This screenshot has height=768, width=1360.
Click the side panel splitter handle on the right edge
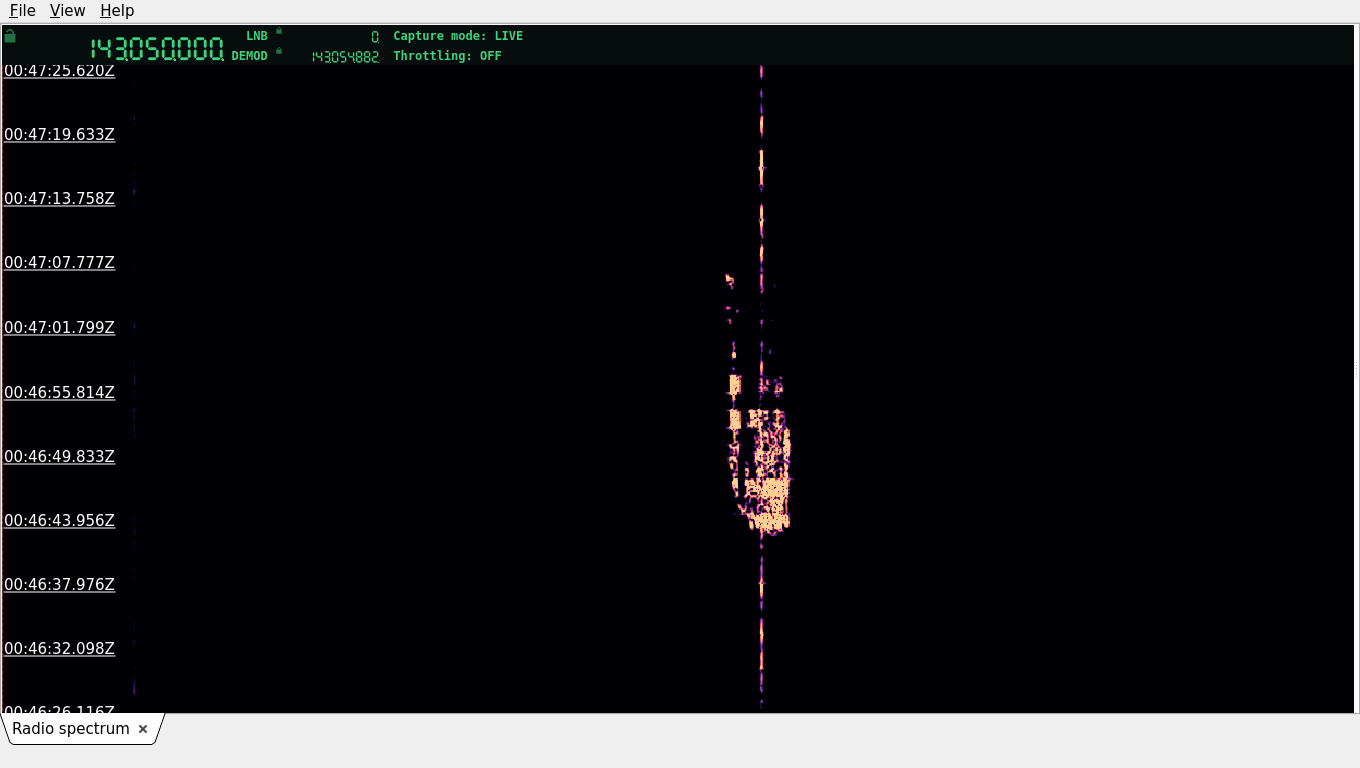(1356, 370)
